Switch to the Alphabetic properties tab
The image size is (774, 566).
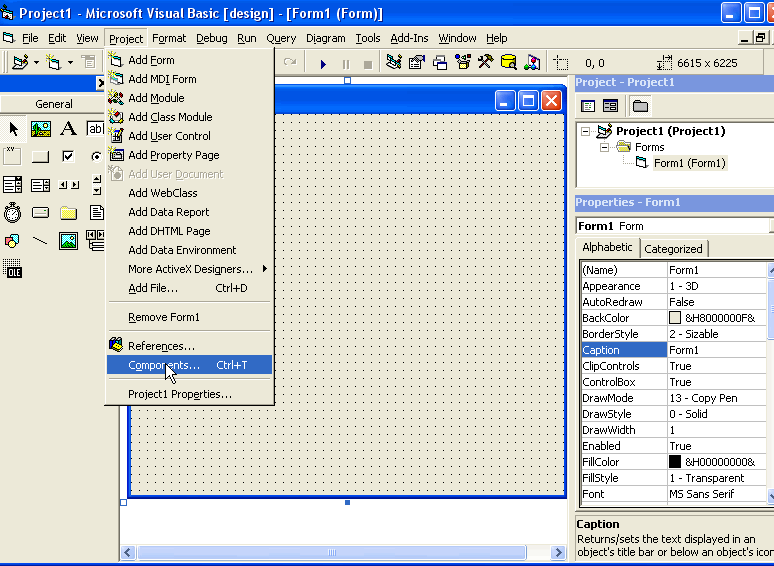coord(607,247)
